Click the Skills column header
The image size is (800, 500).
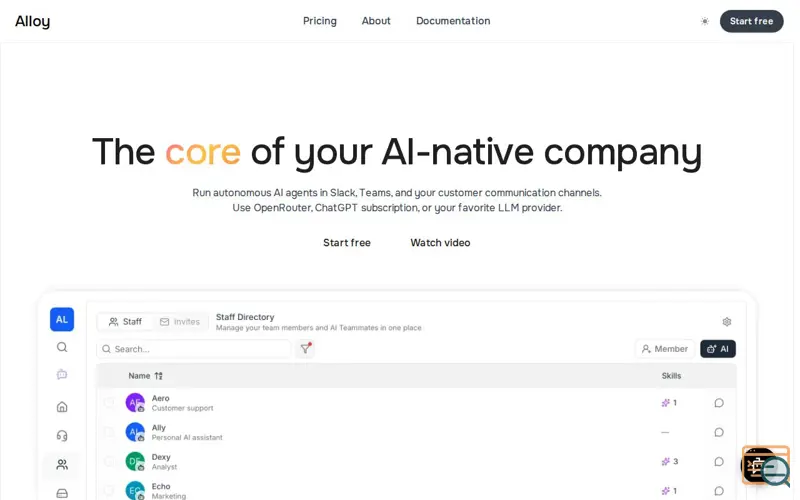(671, 376)
